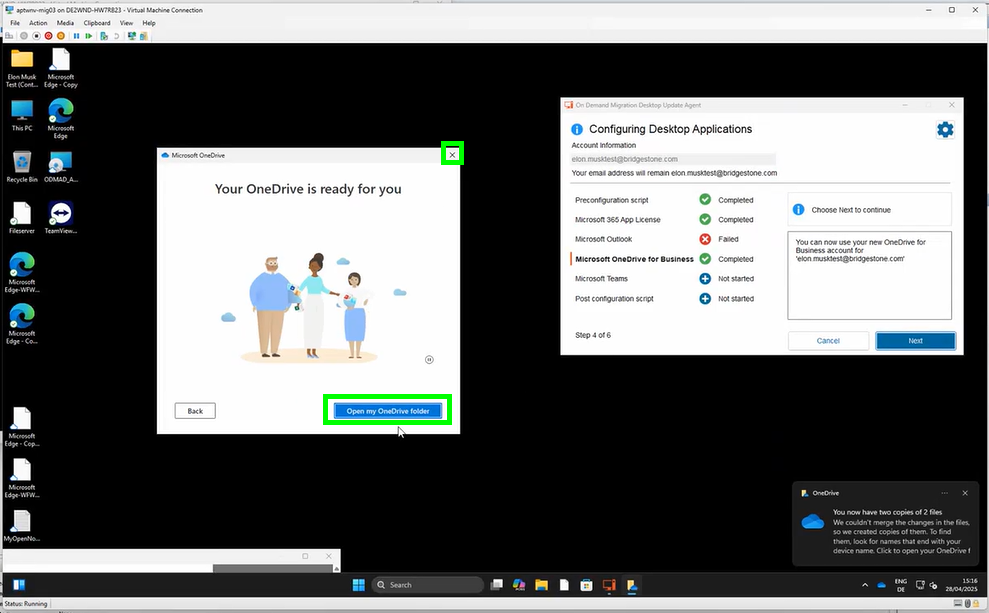Image resolution: width=989 pixels, height=613 pixels.
Task: Open the Help menu
Action: pyautogui.click(x=148, y=23)
